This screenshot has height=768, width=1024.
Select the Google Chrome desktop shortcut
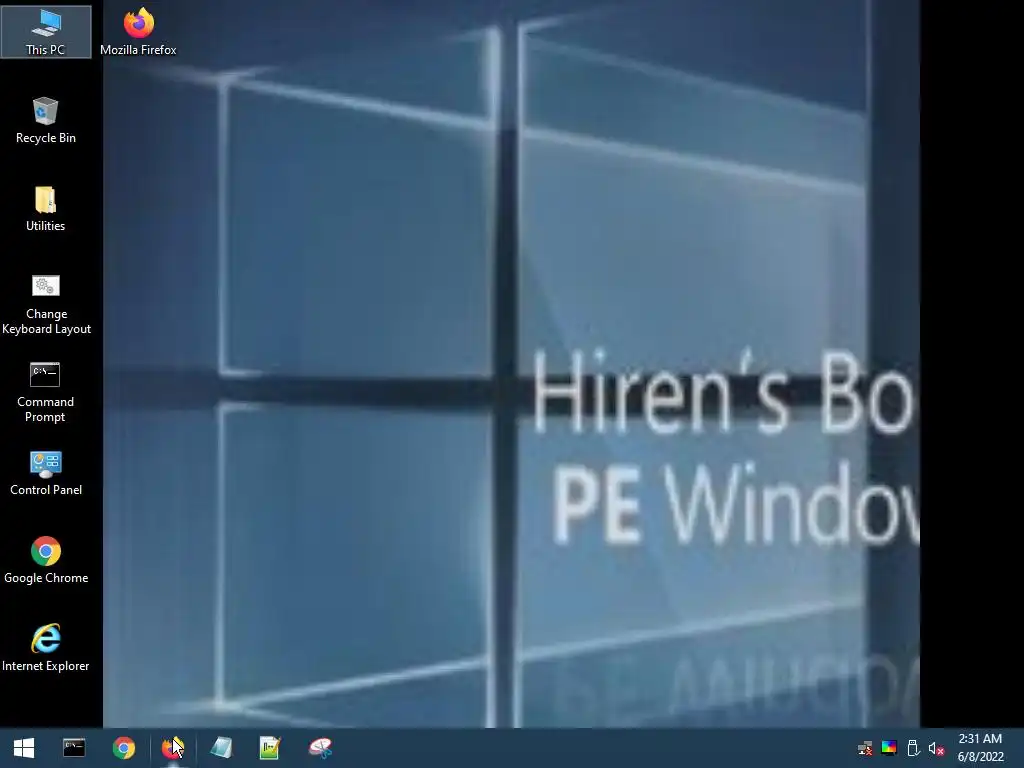(46, 560)
